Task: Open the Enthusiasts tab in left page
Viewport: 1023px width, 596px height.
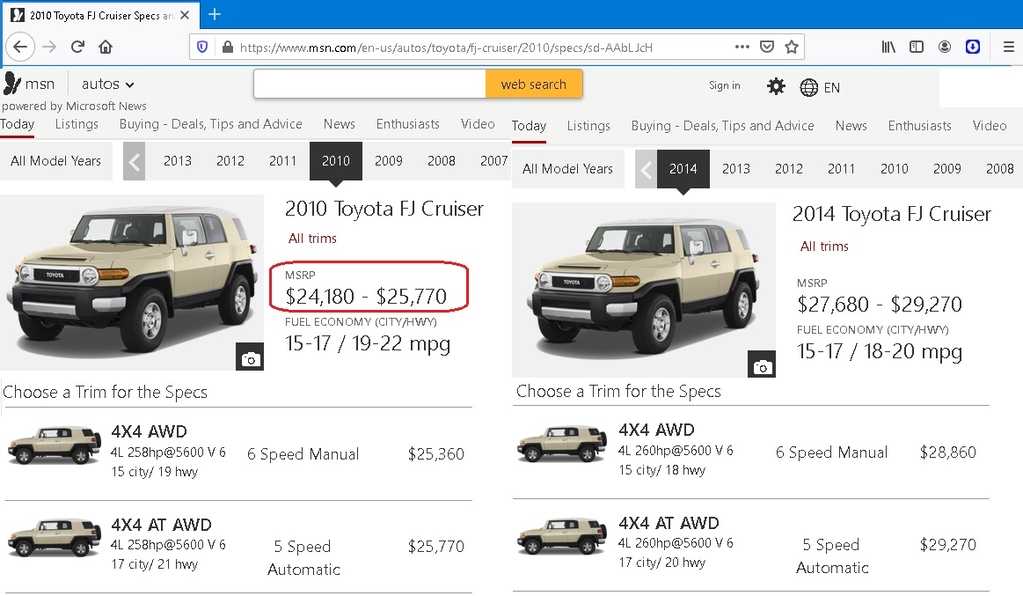Action: click(408, 124)
